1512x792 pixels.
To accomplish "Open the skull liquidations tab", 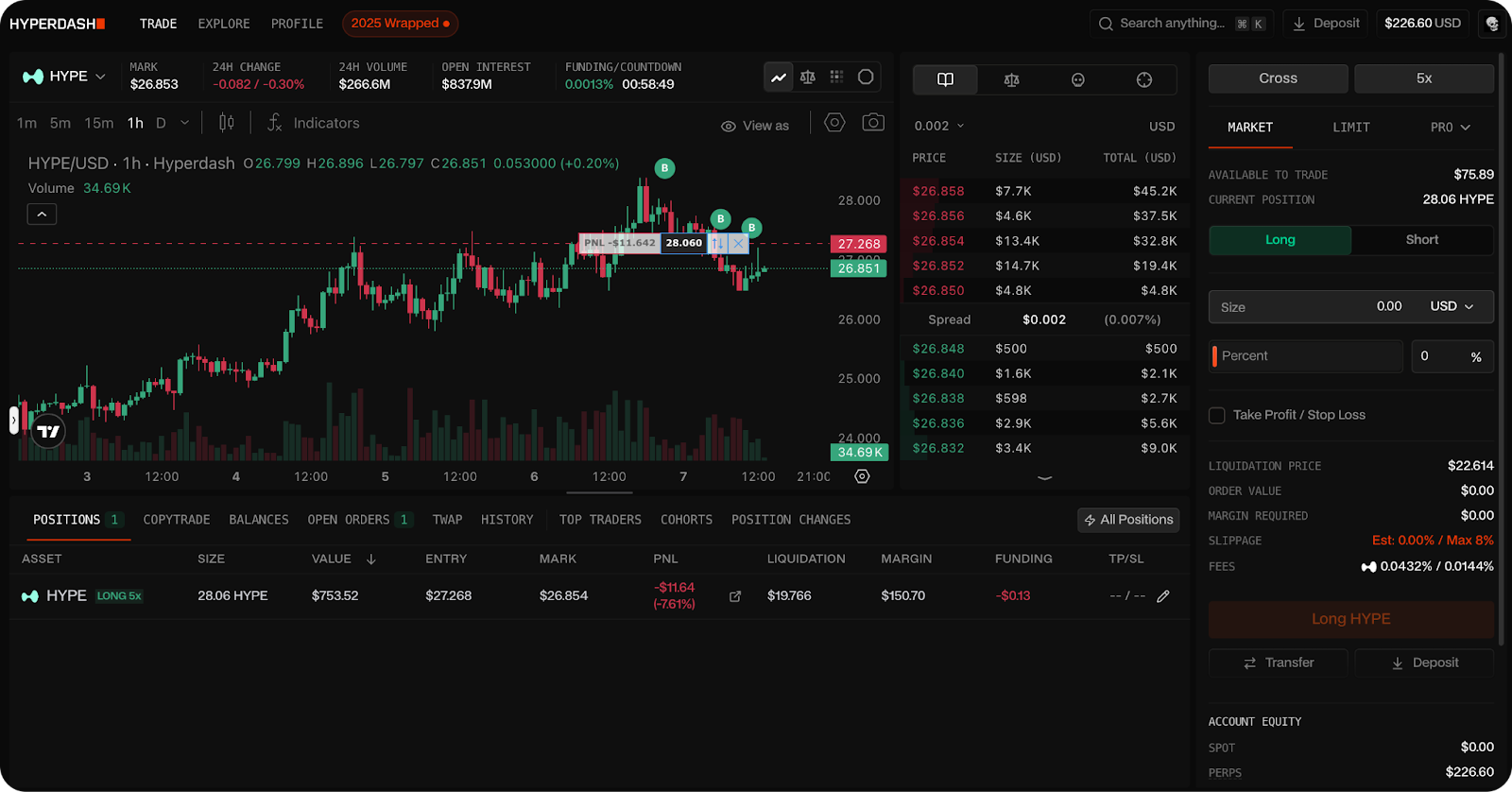I will 1077,79.
